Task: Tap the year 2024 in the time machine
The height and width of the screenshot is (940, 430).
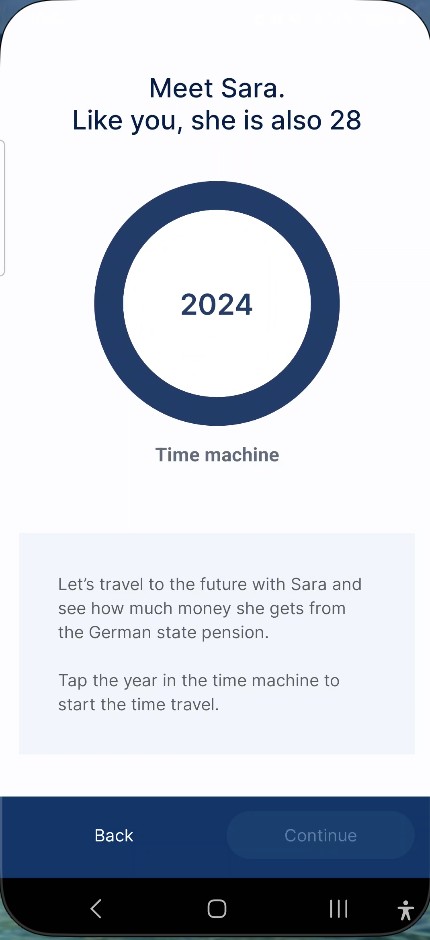Action: [x=216, y=305]
